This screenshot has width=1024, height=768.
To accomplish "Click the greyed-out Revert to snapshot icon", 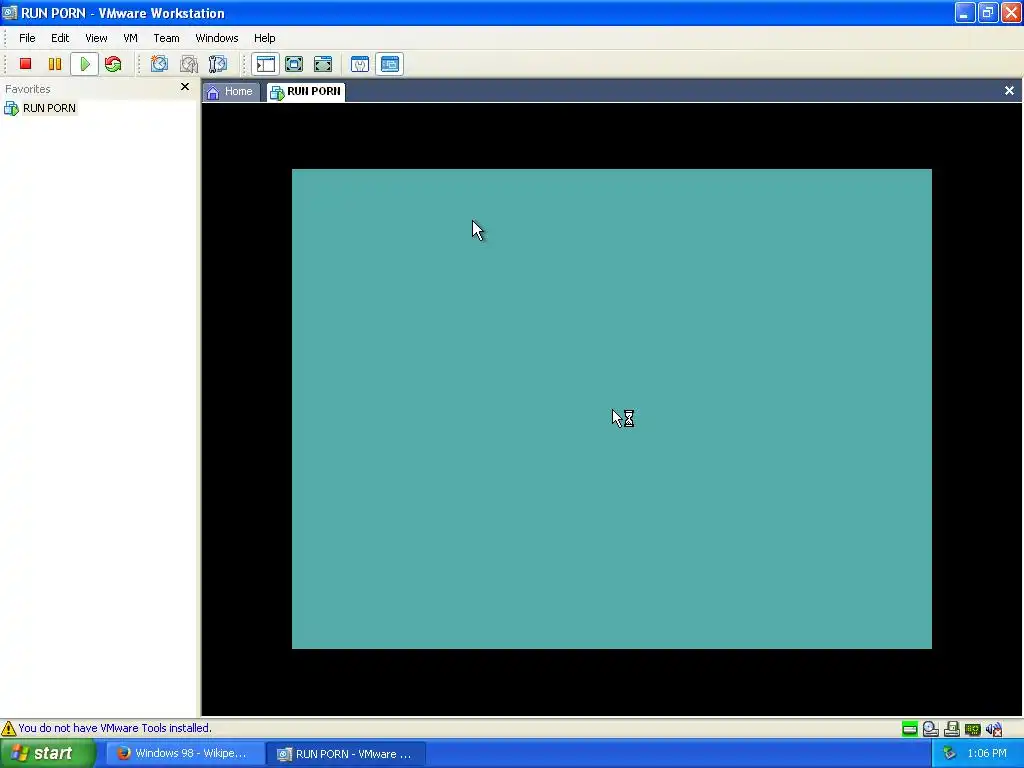I will 189,63.
